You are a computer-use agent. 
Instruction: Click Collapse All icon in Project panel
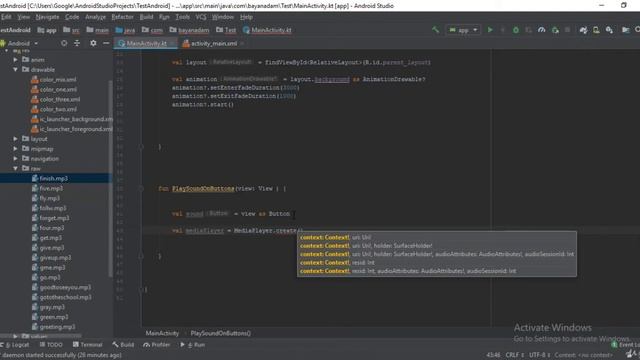[77, 43]
